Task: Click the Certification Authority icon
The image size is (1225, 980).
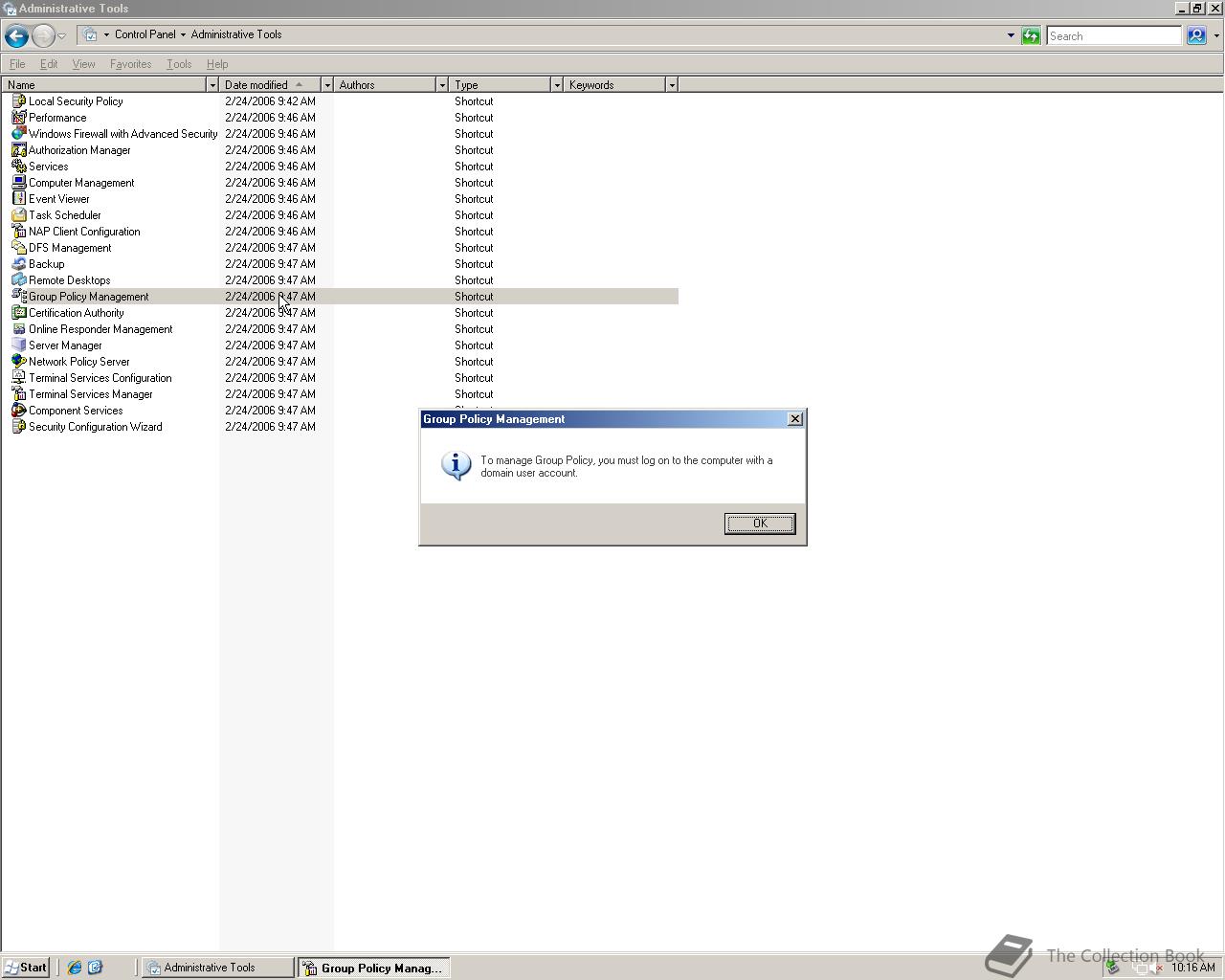Action: [18, 313]
